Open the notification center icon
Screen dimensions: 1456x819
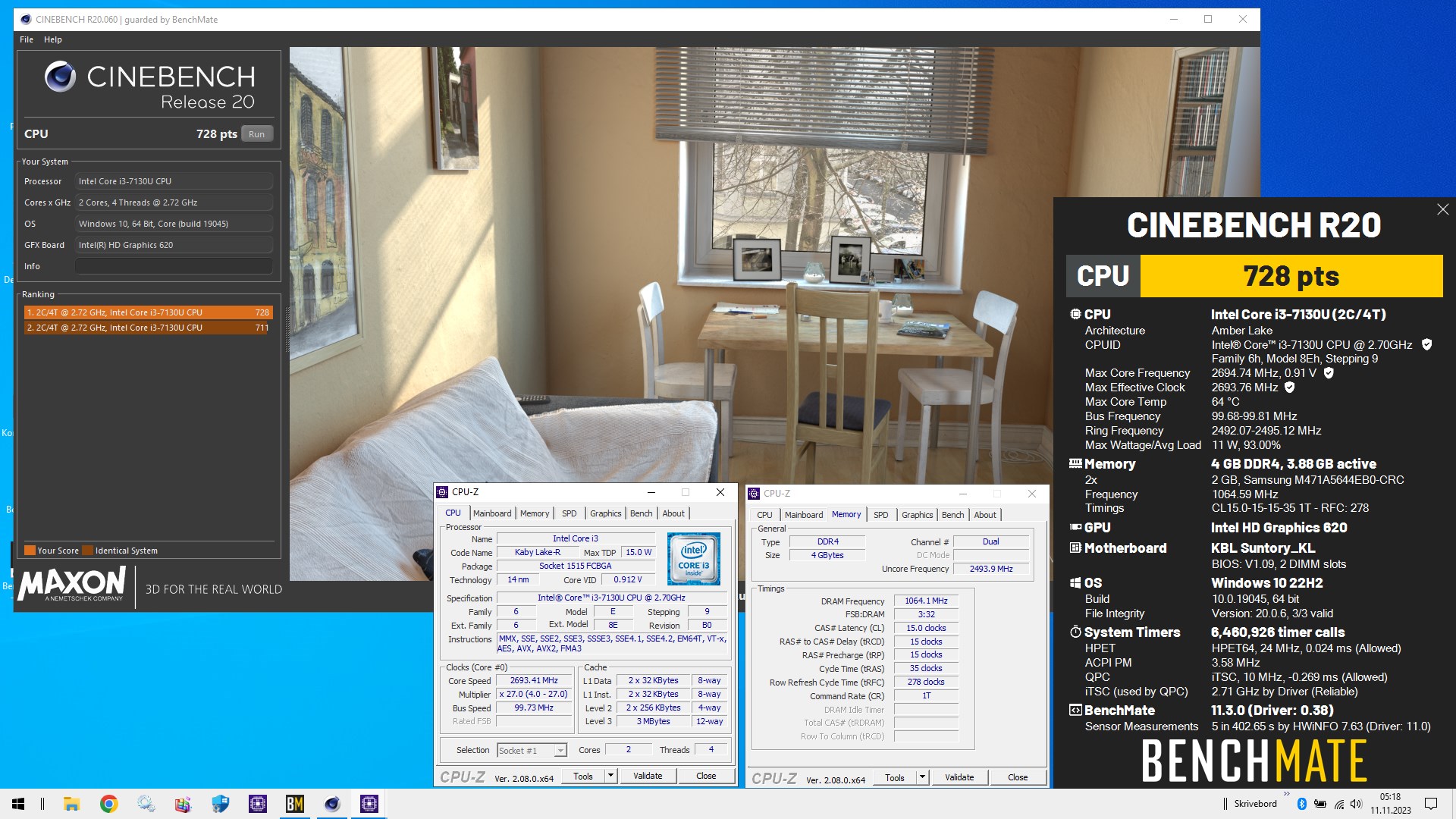[1431, 804]
